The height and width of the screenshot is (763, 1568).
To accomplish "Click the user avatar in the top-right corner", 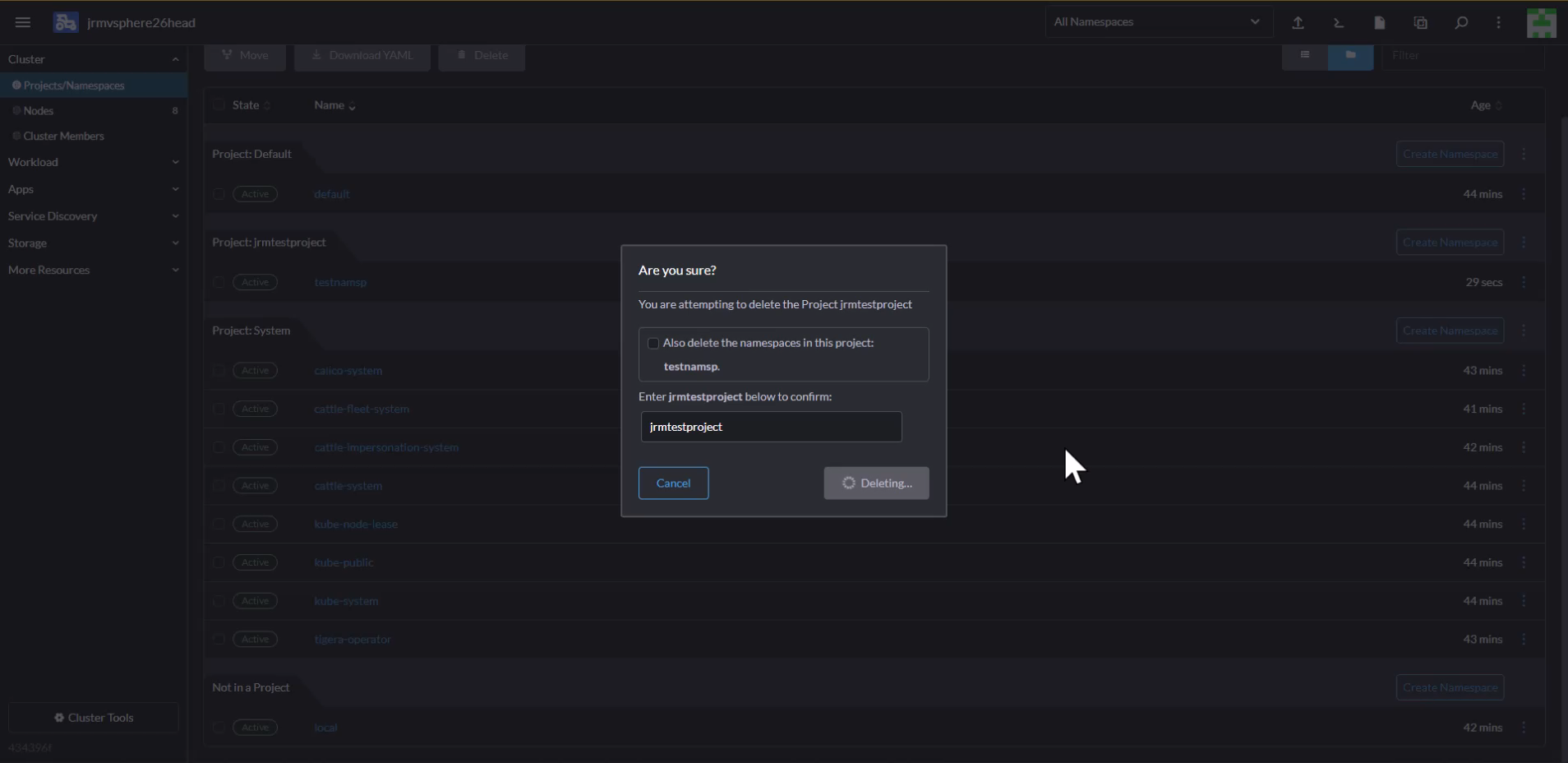I will (x=1541, y=22).
